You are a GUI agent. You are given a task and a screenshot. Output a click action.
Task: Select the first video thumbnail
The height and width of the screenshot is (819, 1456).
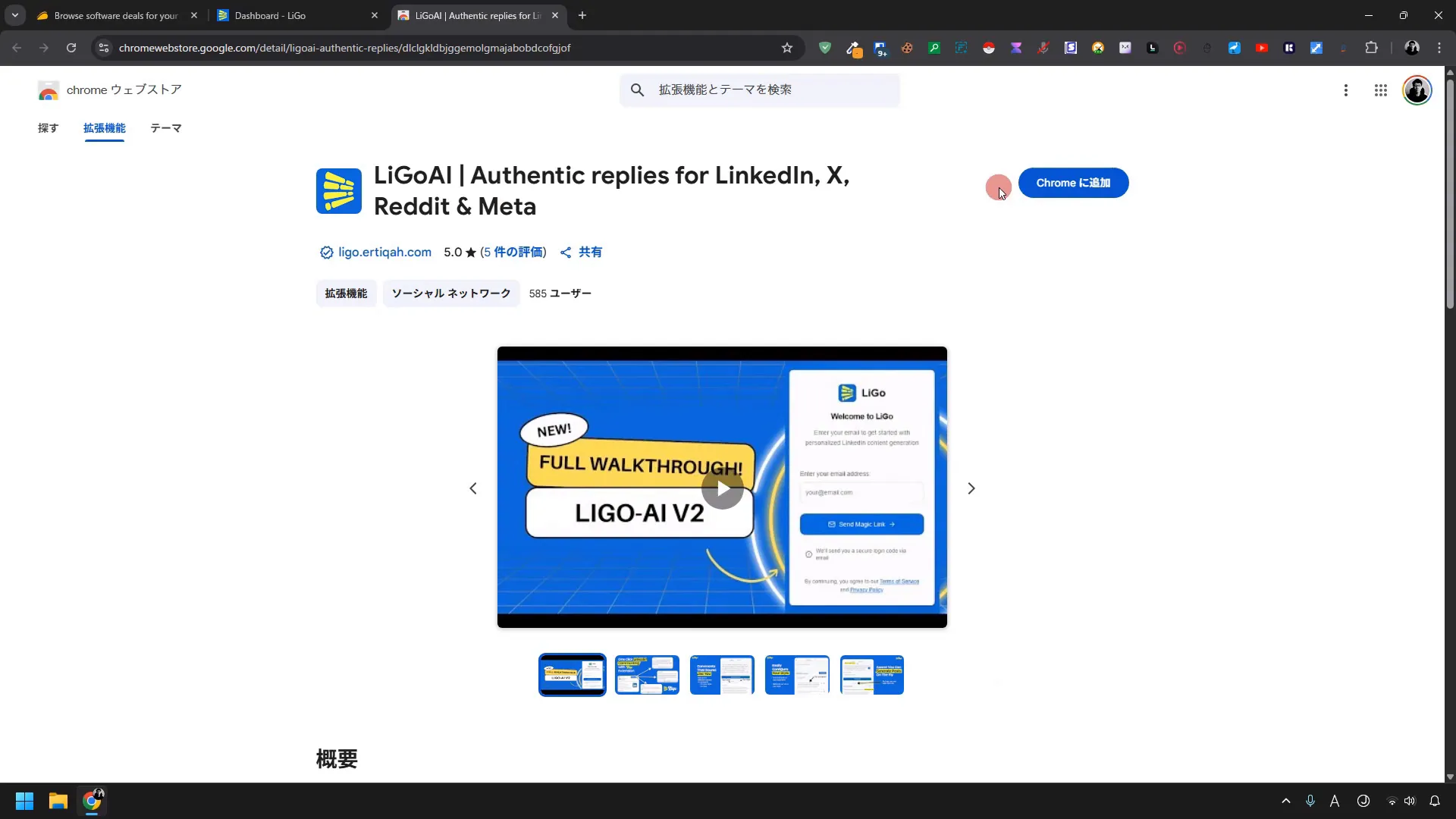click(573, 675)
